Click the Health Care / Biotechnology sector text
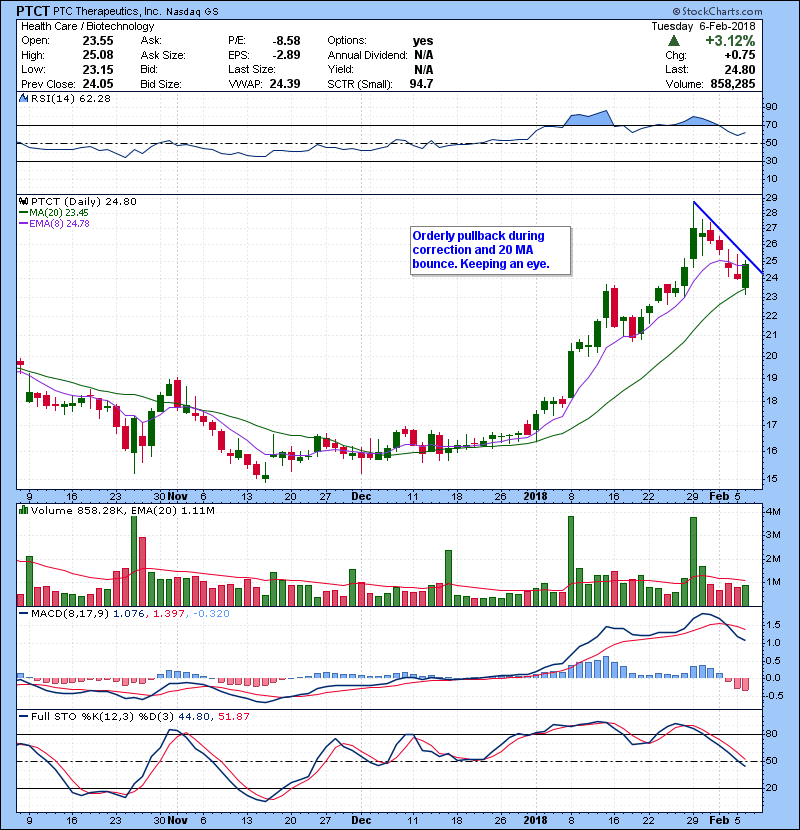This screenshot has width=800, height=830. 88,26
